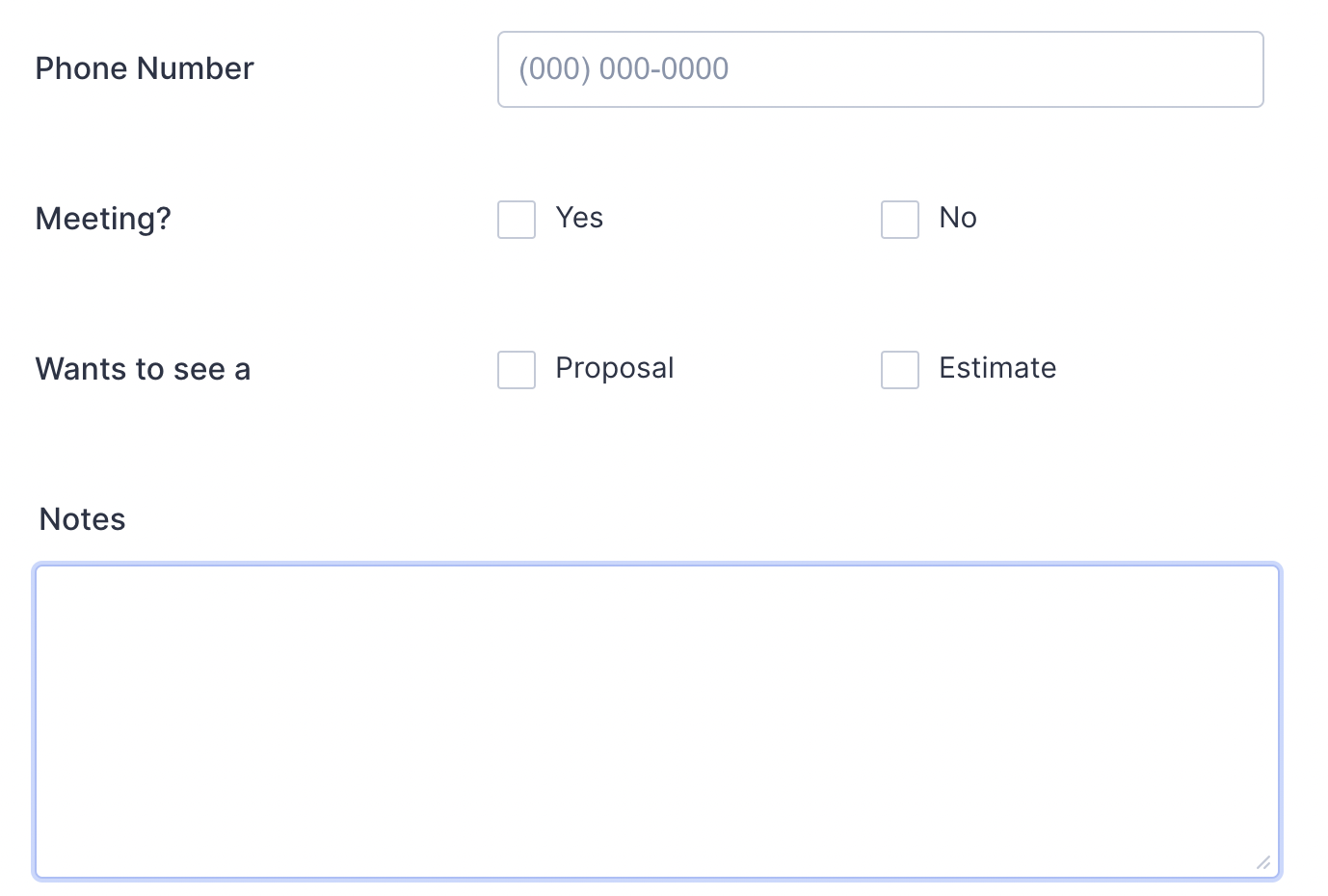Viewport: 1328px width, 896px height.
Task: Select the Estimate checkbox
Action: click(900, 370)
